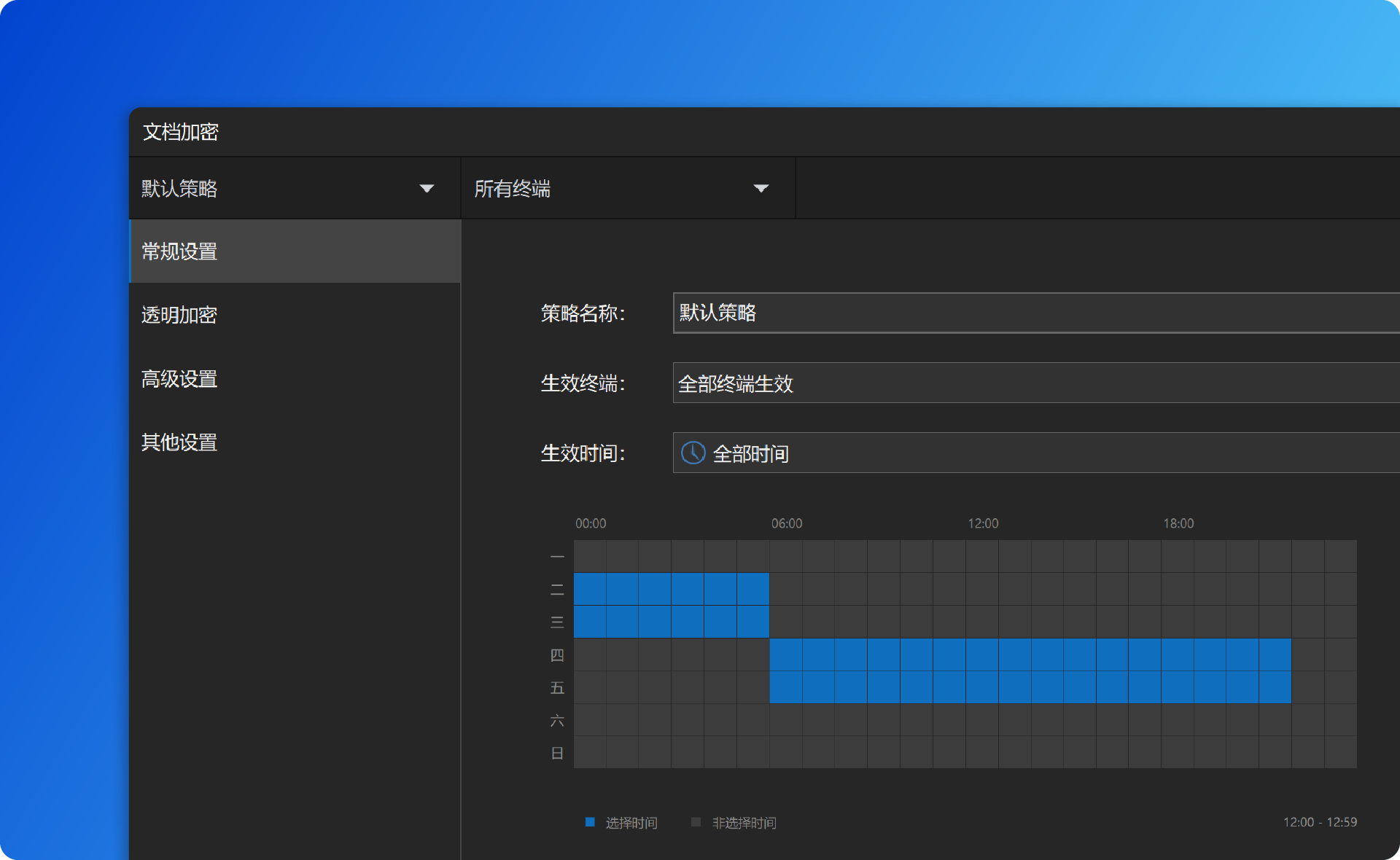The height and width of the screenshot is (860, 1400).
Task: Click the 12:00 - 12:59 time readout
Action: (1320, 822)
